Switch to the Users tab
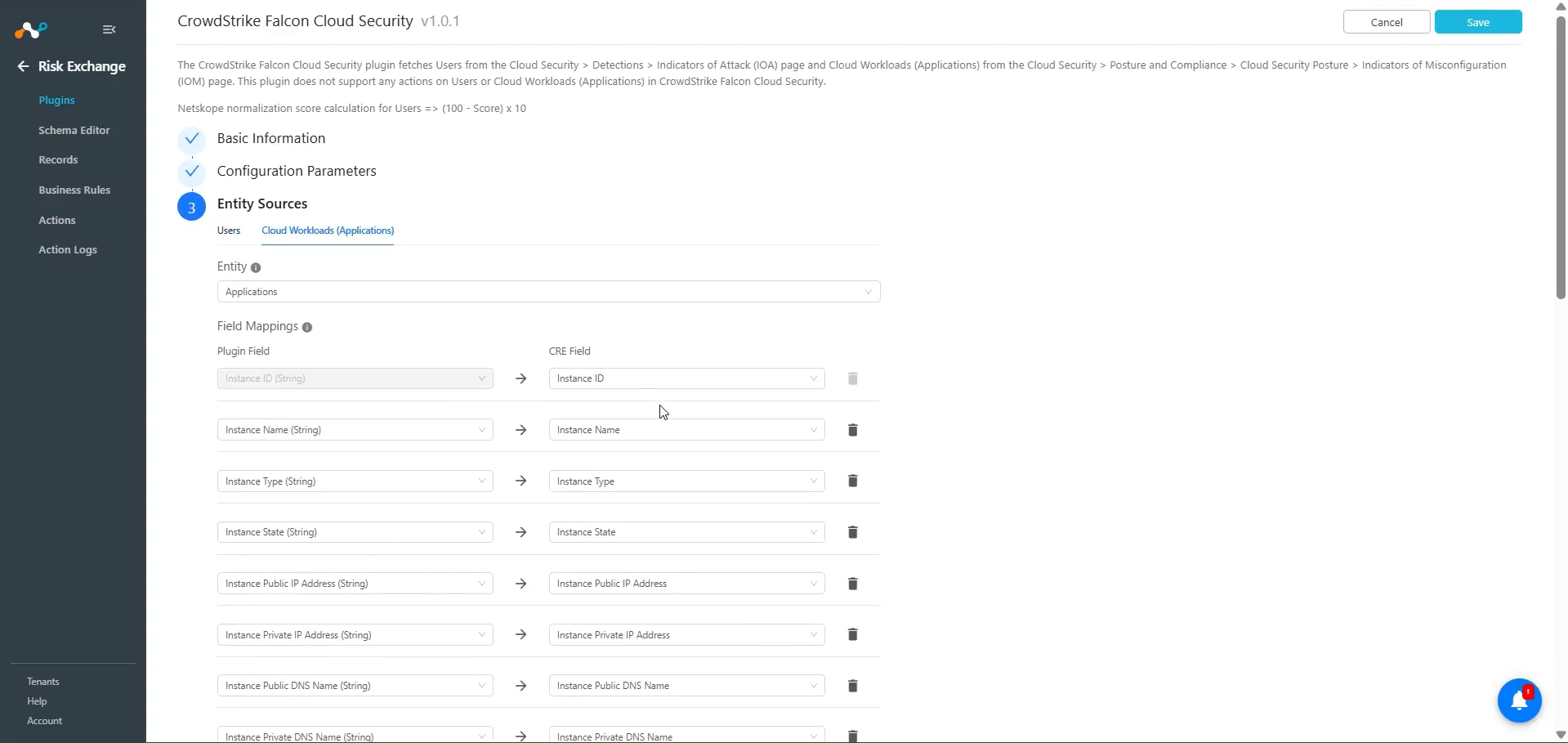 (x=229, y=231)
